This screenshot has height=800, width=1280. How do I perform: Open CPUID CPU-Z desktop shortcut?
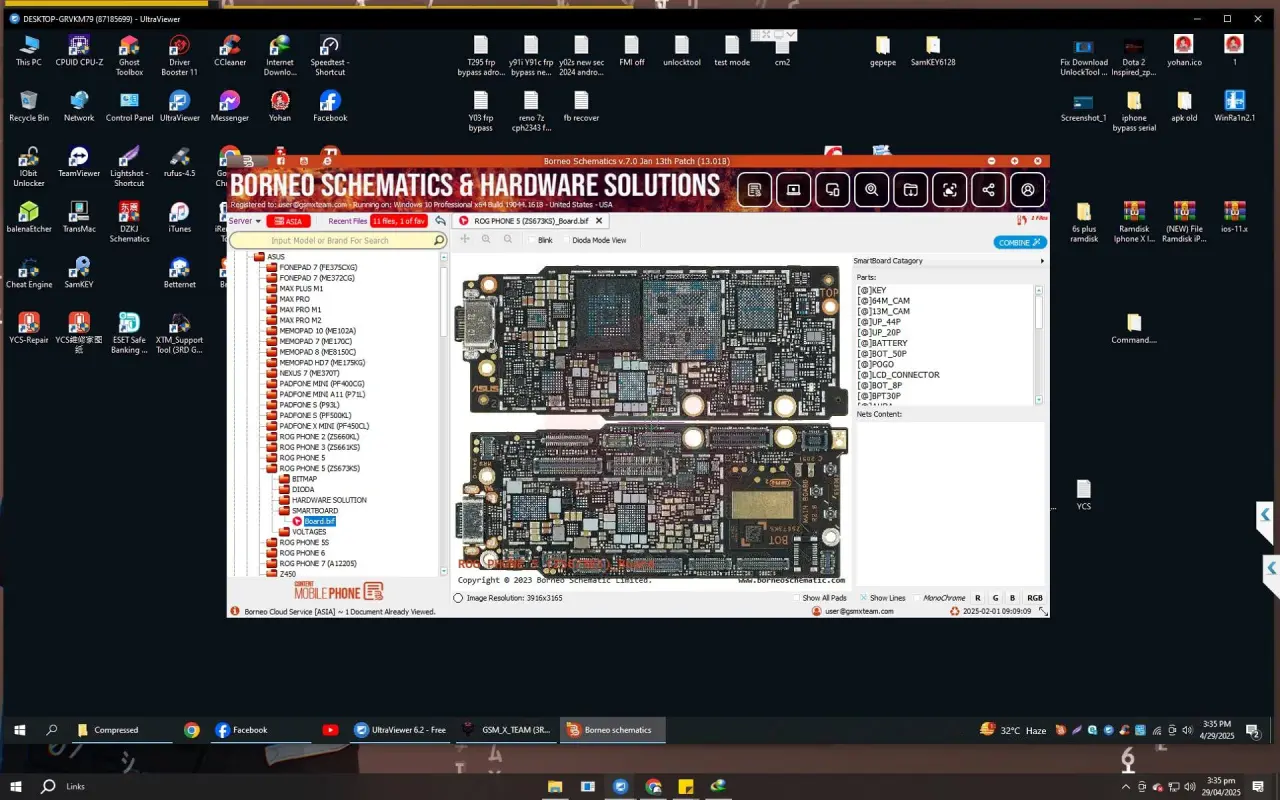tap(79, 53)
